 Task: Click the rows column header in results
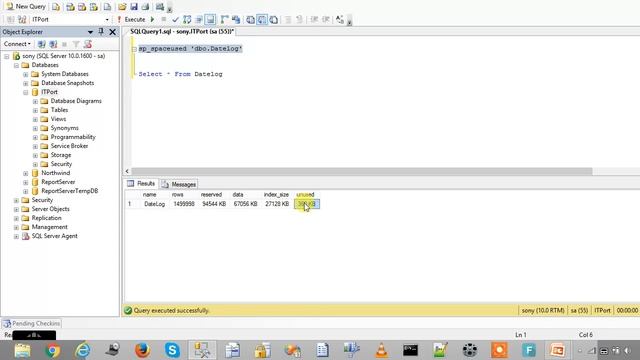pyautogui.click(x=178, y=195)
